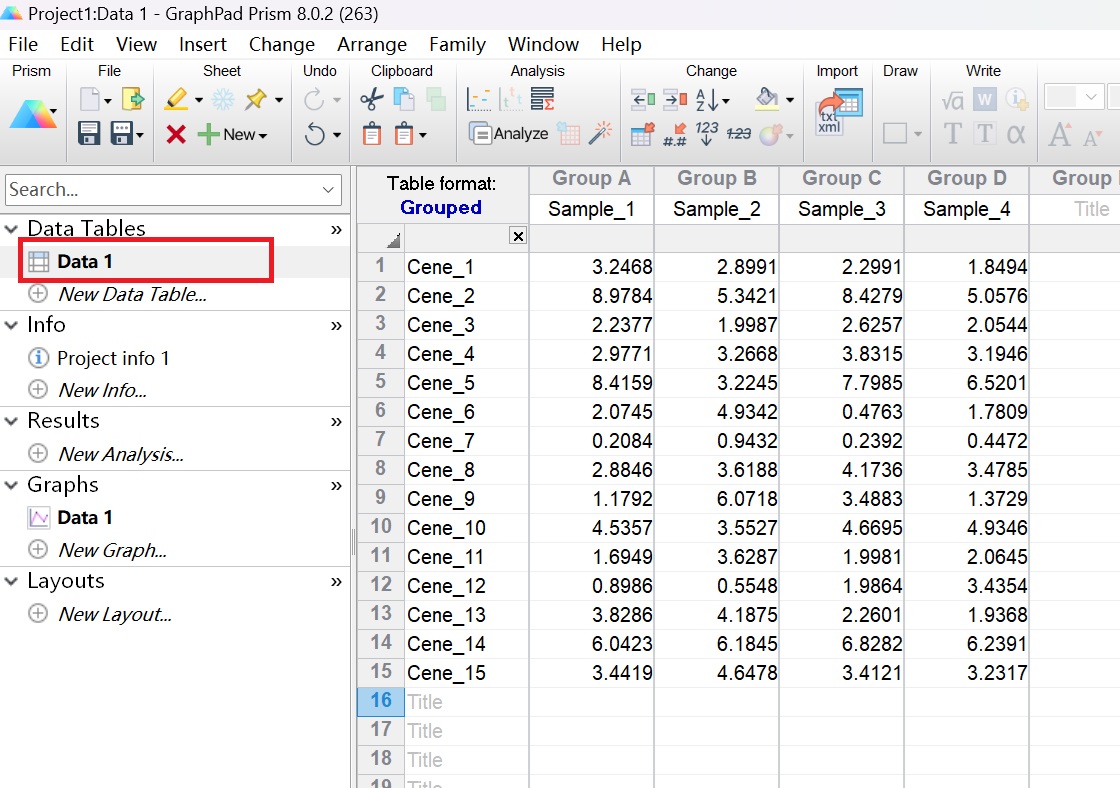Click the paint bucket fill color icon
Image resolution: width=1120 pixels, height=788 pixels.
(767, 100)
